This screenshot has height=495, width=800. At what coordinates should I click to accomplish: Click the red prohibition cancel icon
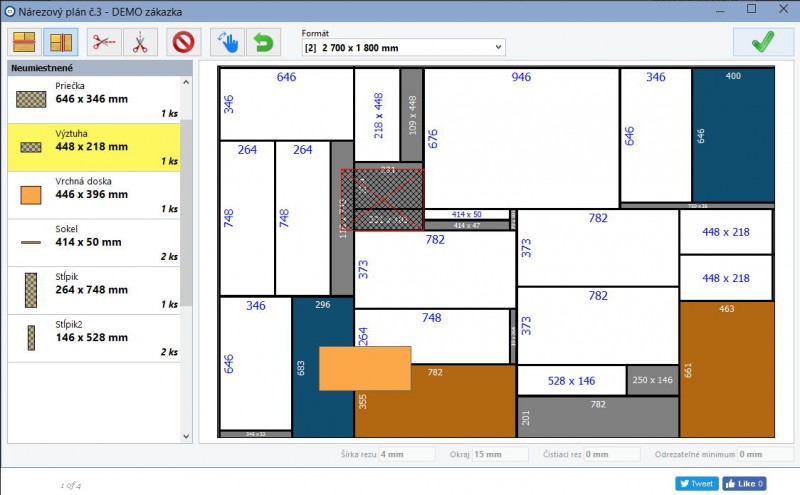pos(183,42)
